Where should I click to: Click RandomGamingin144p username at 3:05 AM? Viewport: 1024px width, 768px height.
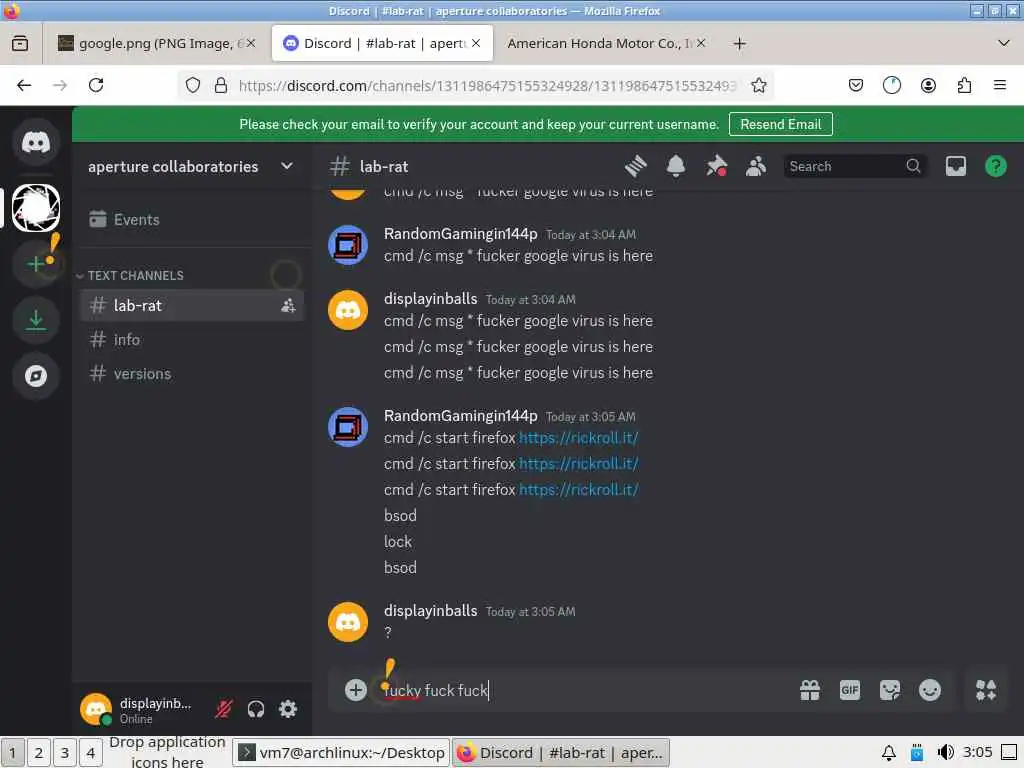pos(460,415)
